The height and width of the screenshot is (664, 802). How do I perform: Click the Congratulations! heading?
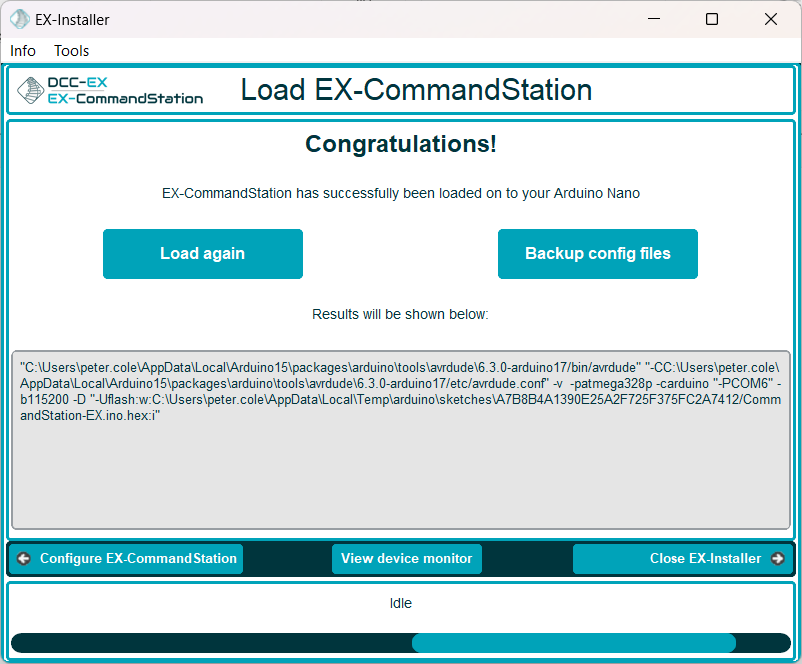coord(400,144)
